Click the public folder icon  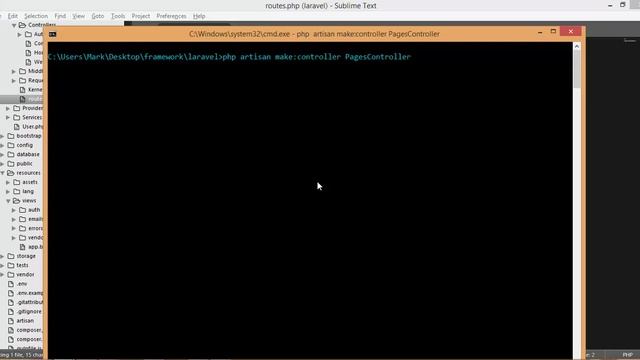11,163
